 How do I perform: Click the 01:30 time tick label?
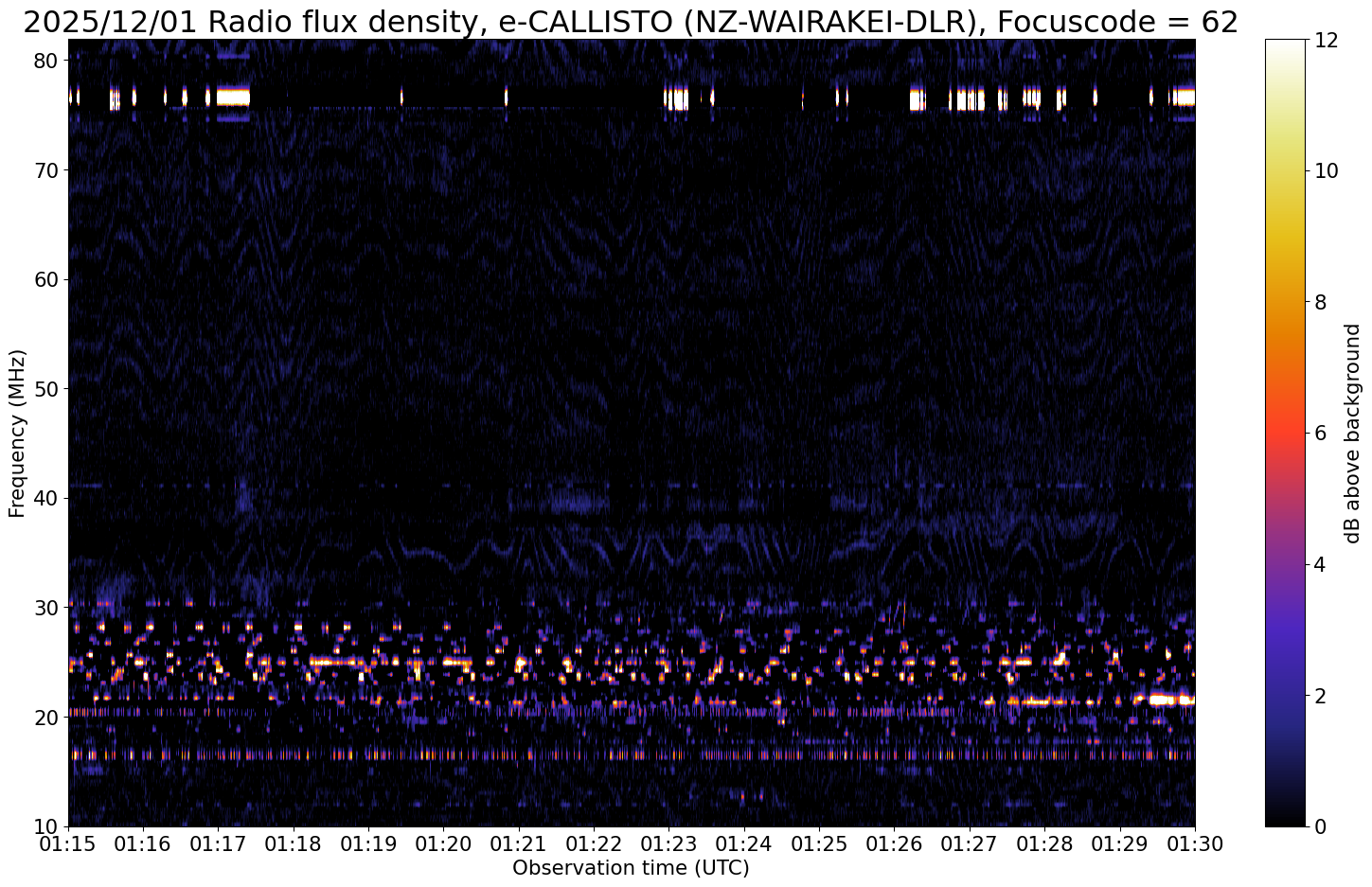tap(1194, 843)
